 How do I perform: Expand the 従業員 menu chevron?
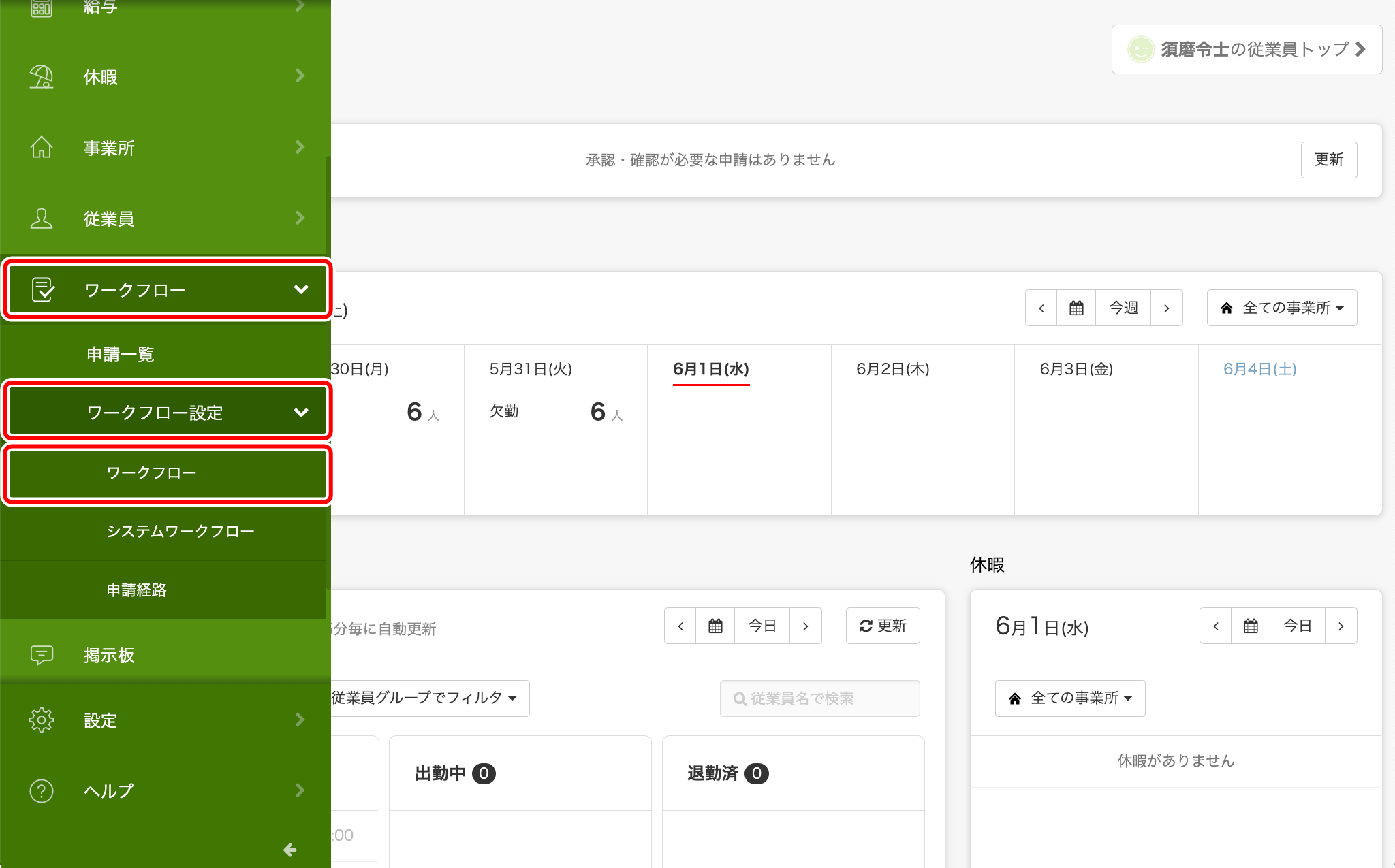point(300,217)
